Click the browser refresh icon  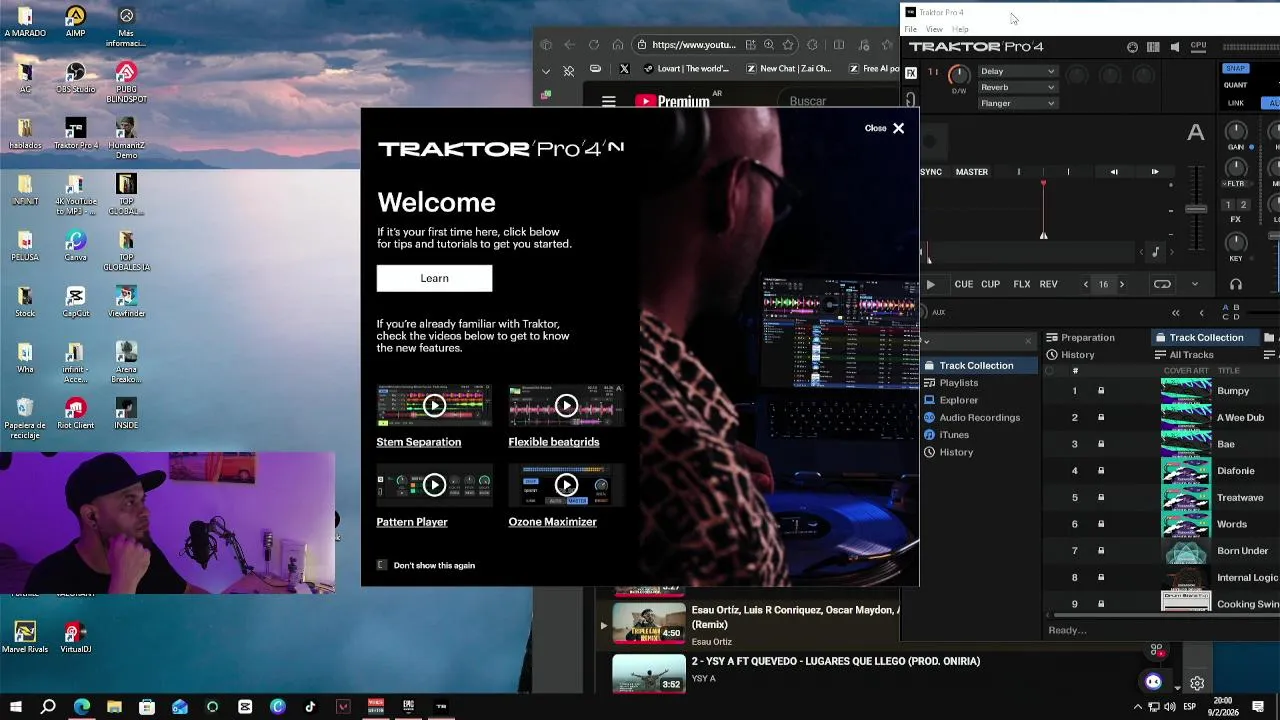coord(594,45)
